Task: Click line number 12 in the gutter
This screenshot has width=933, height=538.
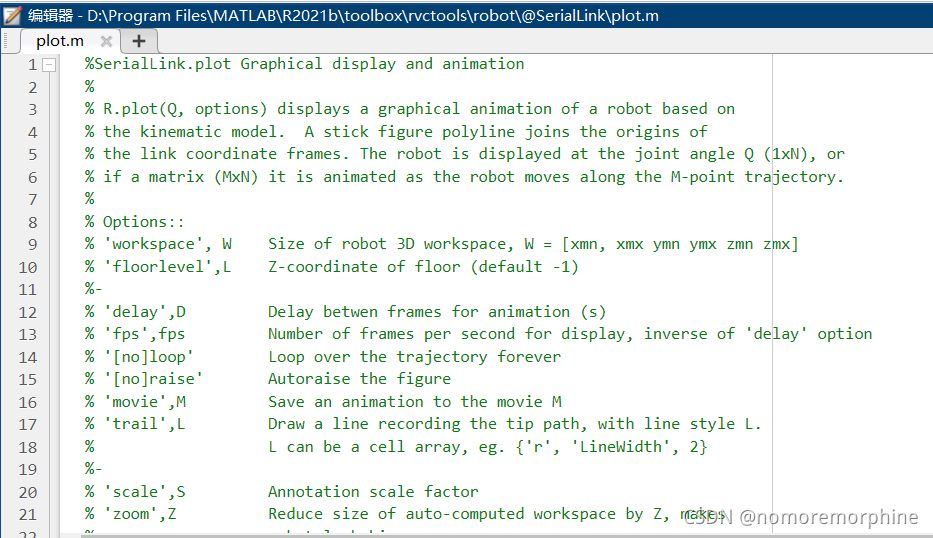Action: 27,312
